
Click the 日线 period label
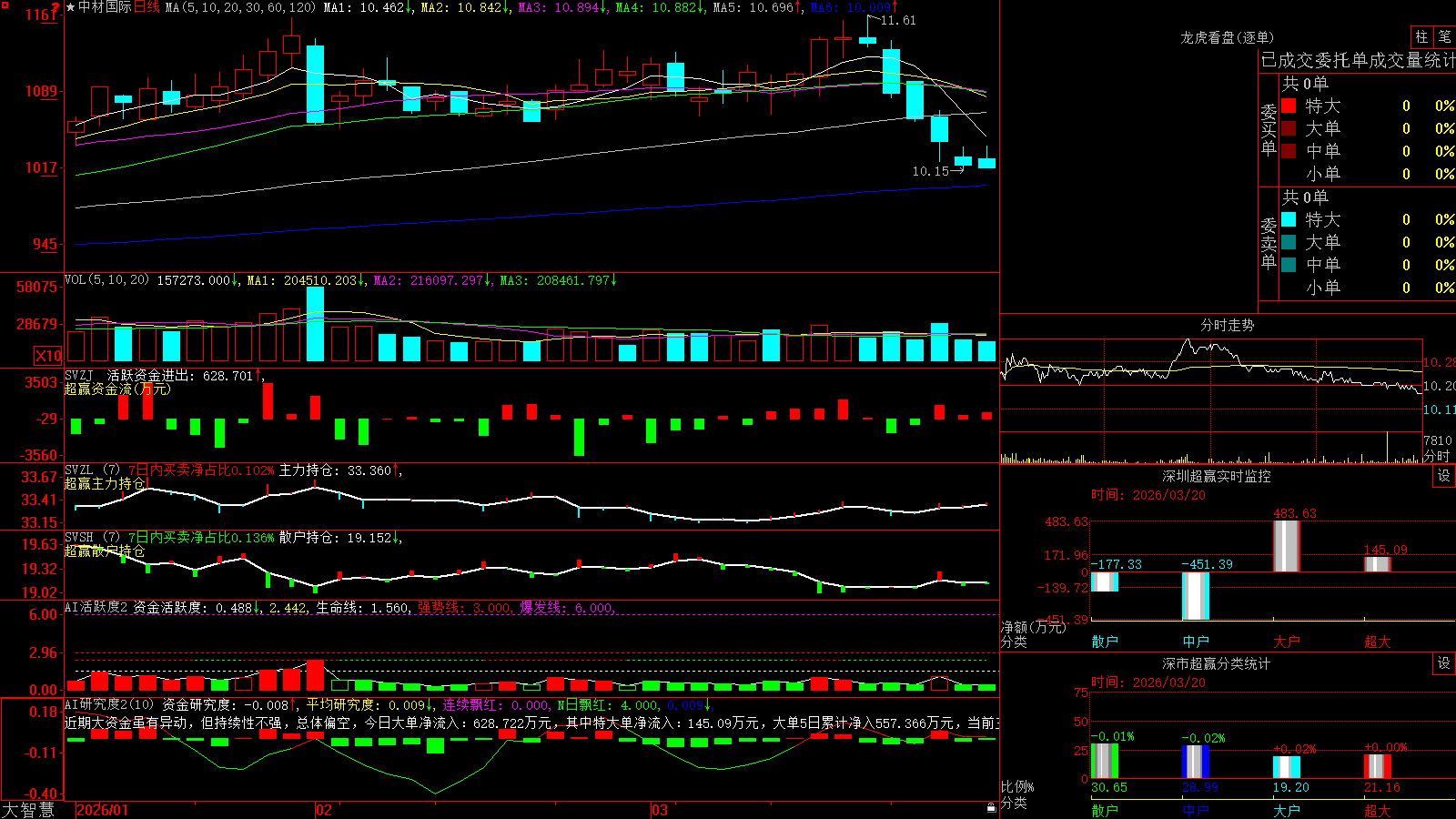147,7
